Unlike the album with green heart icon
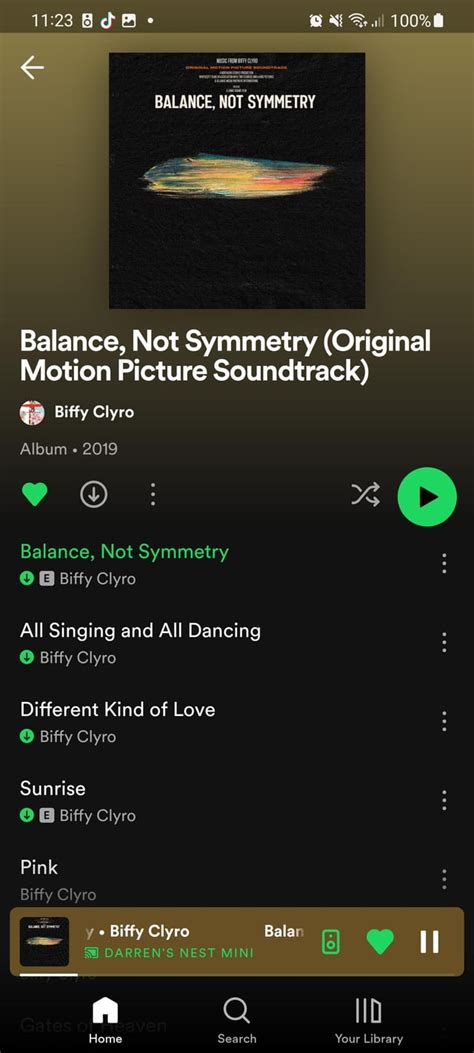 [x=34, y=495]
